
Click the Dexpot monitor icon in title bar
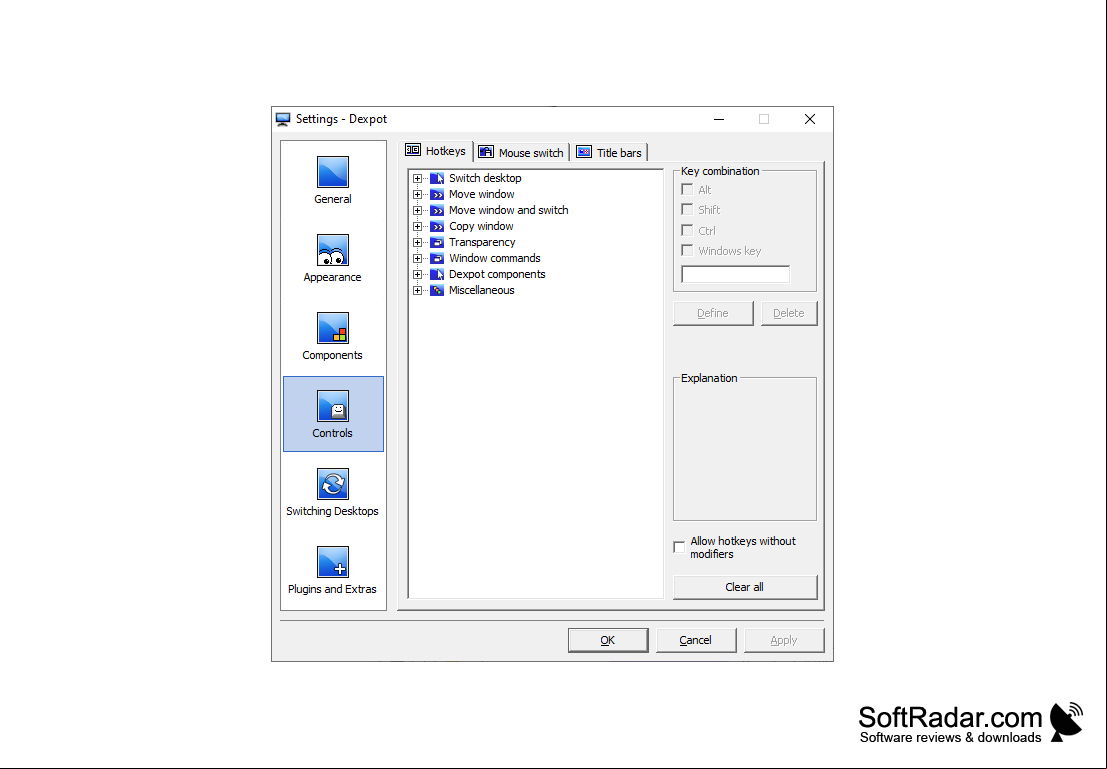point(283,119)
